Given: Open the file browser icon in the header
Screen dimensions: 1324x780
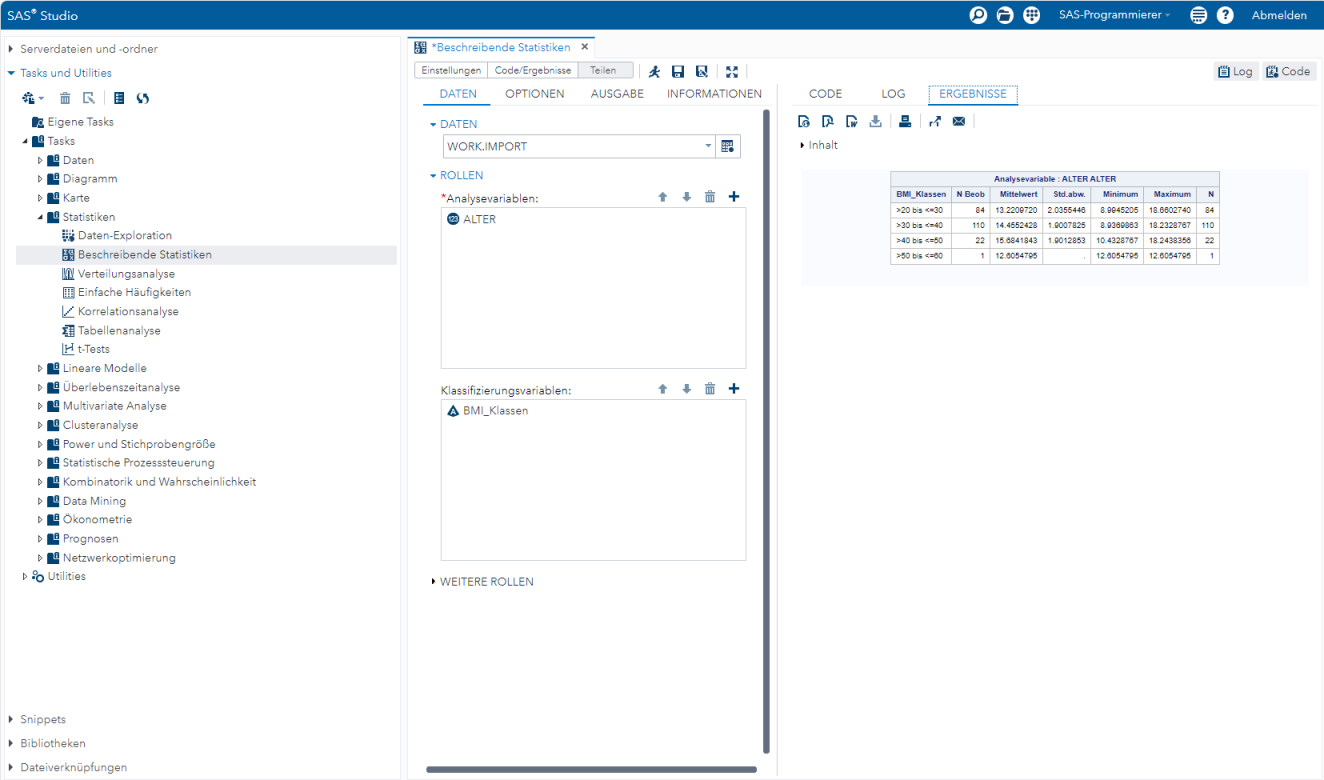Looking at the screenshot, I should [1005, 15].
